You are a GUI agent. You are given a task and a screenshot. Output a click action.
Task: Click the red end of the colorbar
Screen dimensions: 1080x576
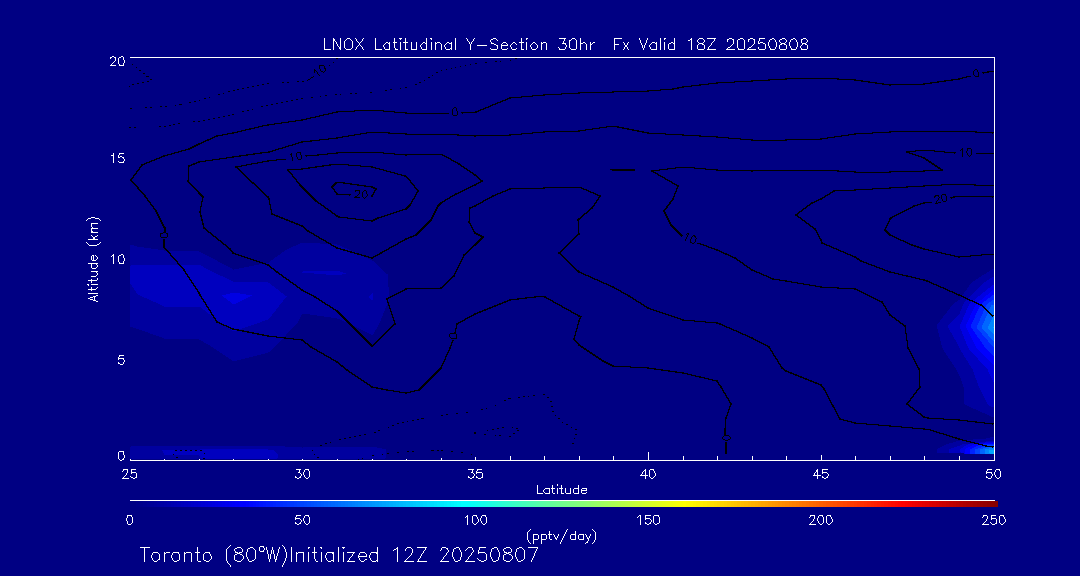coord(990,502)
